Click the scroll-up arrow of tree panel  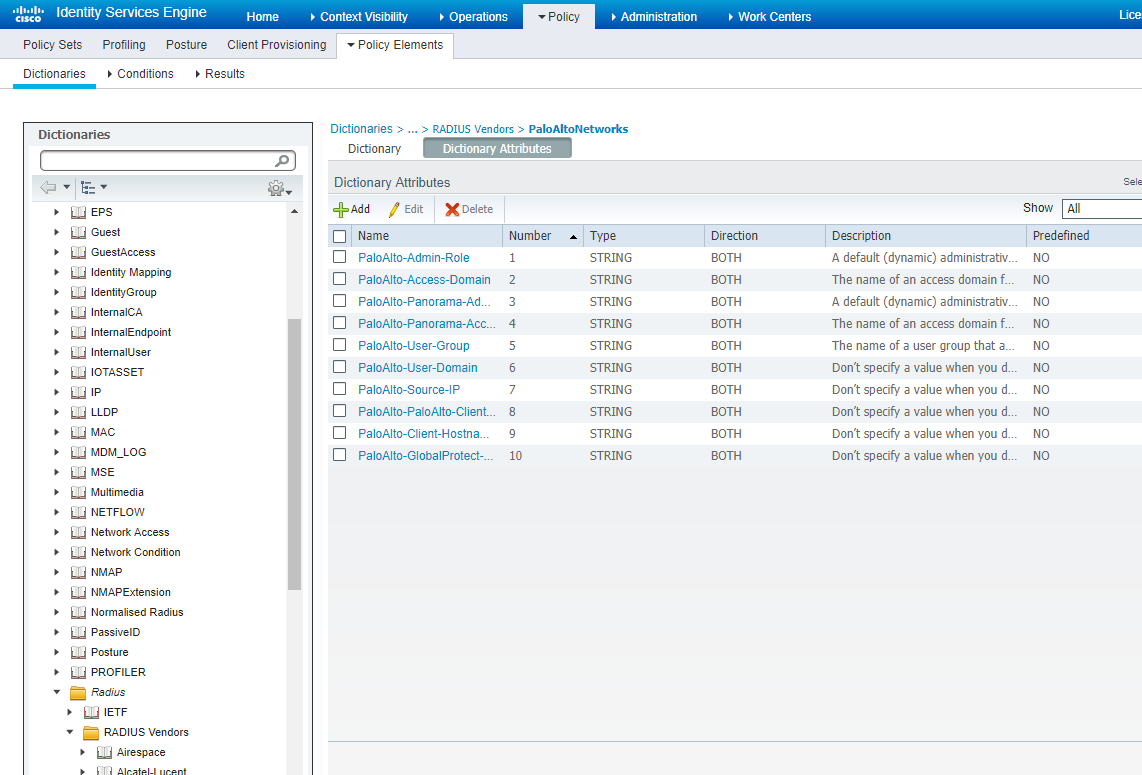294,211
